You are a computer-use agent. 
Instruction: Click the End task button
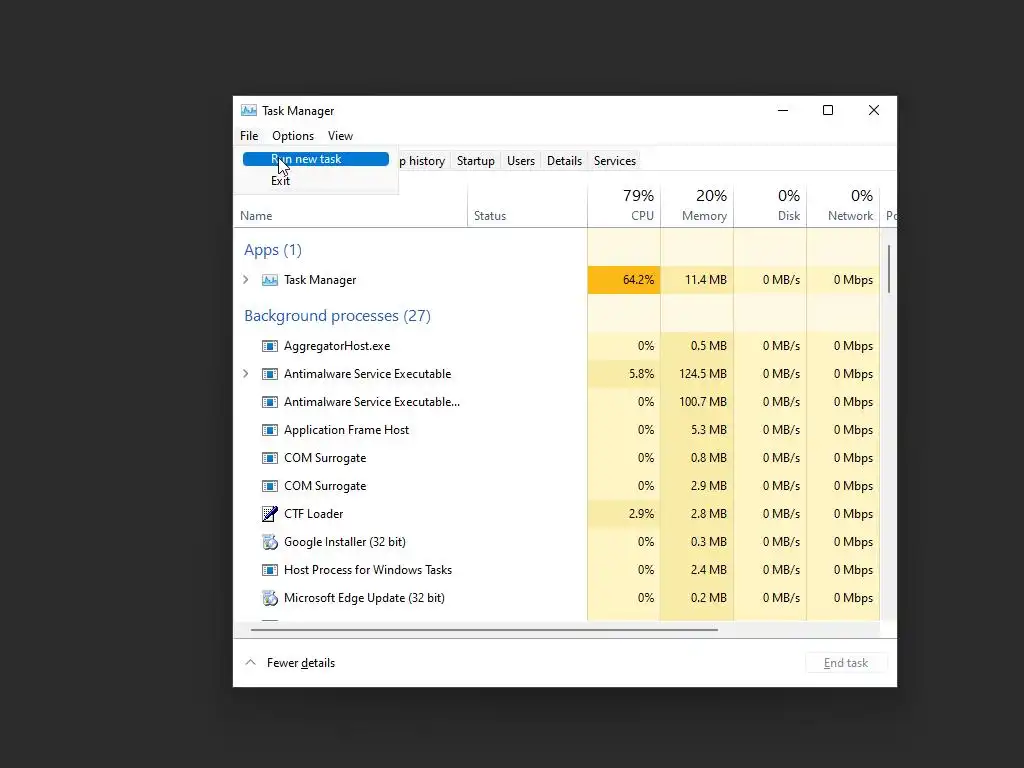pyautogui.click(x=846, y=663)
